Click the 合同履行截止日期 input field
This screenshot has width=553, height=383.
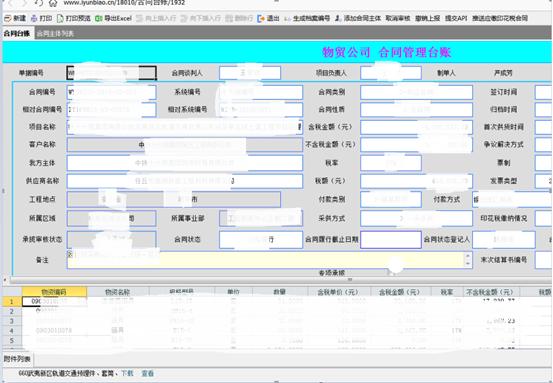tap(391, 239)
